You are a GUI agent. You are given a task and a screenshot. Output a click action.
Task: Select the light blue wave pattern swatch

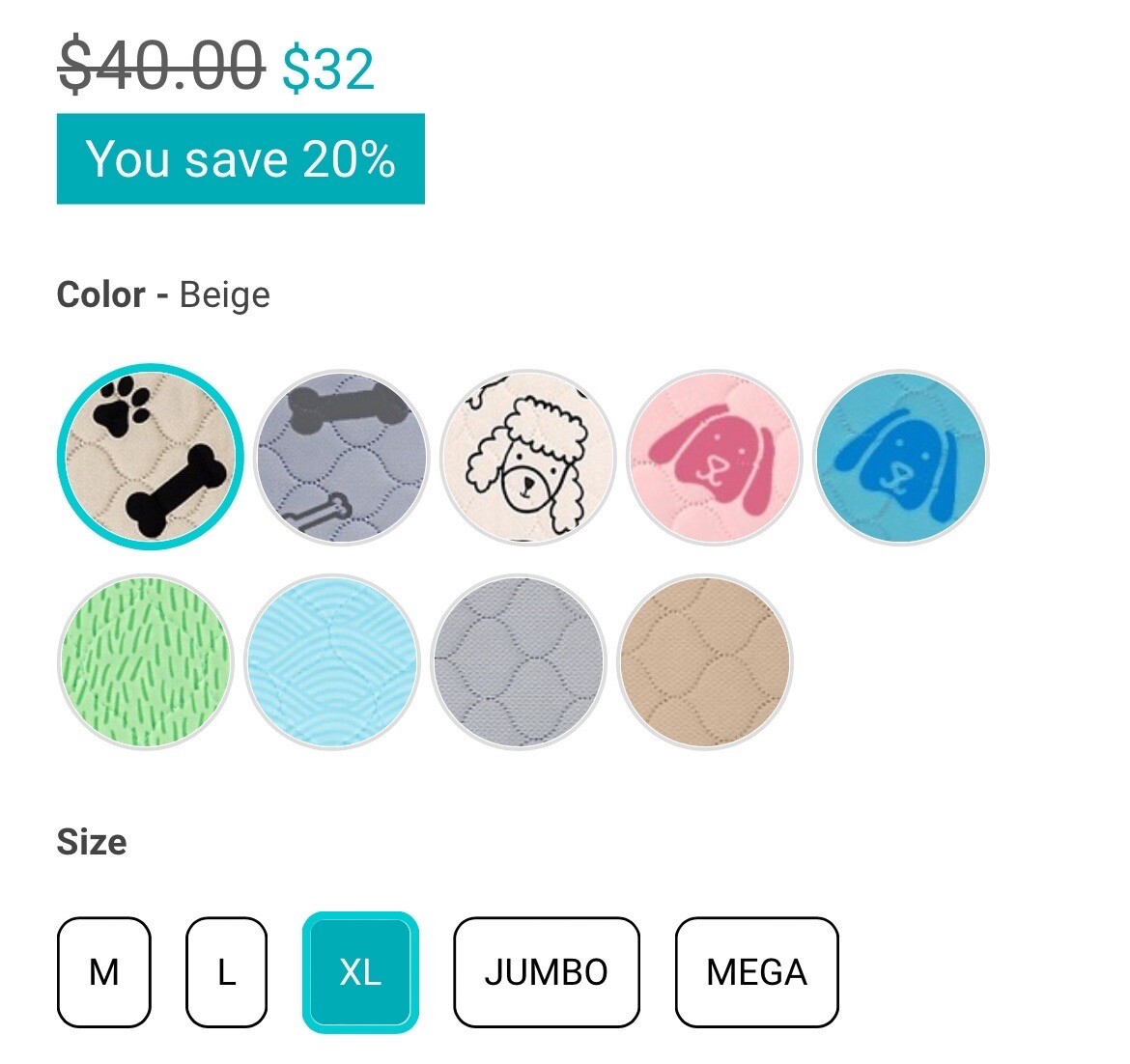[332, 661]
